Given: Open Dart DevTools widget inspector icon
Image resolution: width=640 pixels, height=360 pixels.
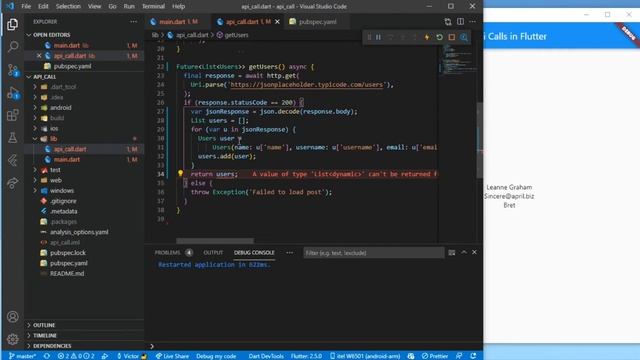Looking at the screenshot, I should coord(464,37).
